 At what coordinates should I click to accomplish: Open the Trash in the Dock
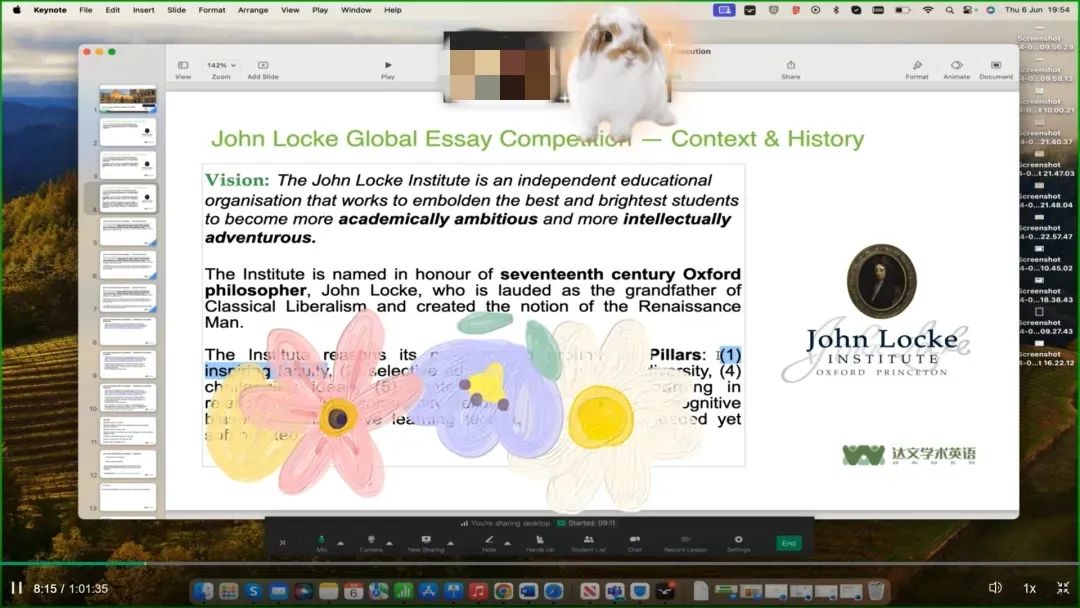tap(876, 591)
